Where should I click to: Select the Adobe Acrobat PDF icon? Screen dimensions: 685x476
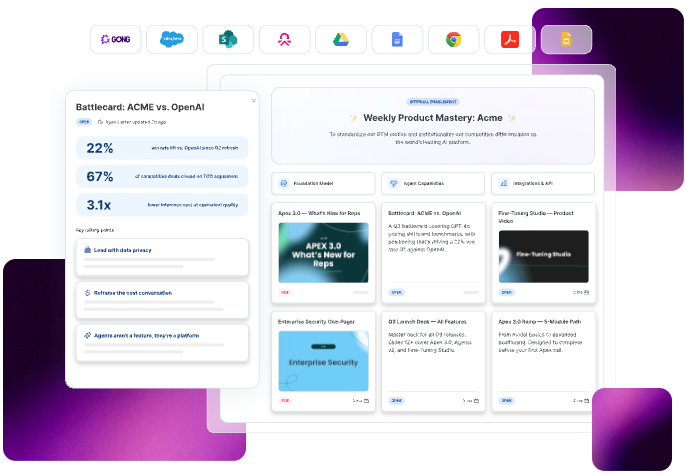(x=510, y=39)
